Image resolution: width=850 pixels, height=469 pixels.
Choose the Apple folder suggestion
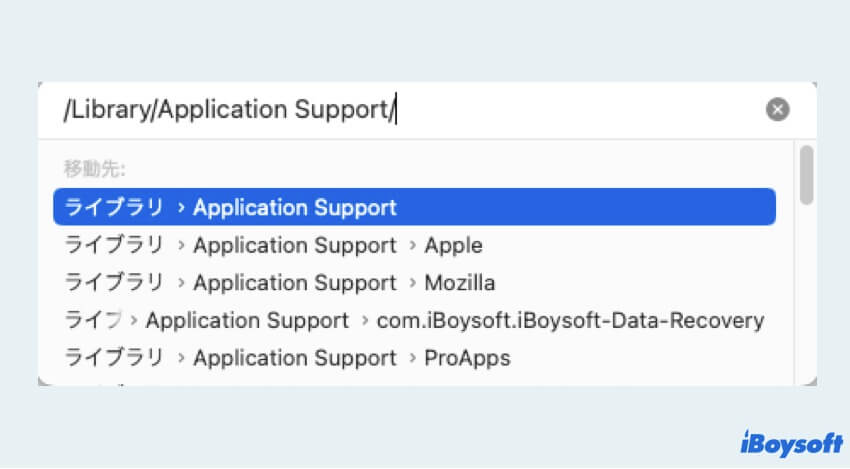coord(453,245)
